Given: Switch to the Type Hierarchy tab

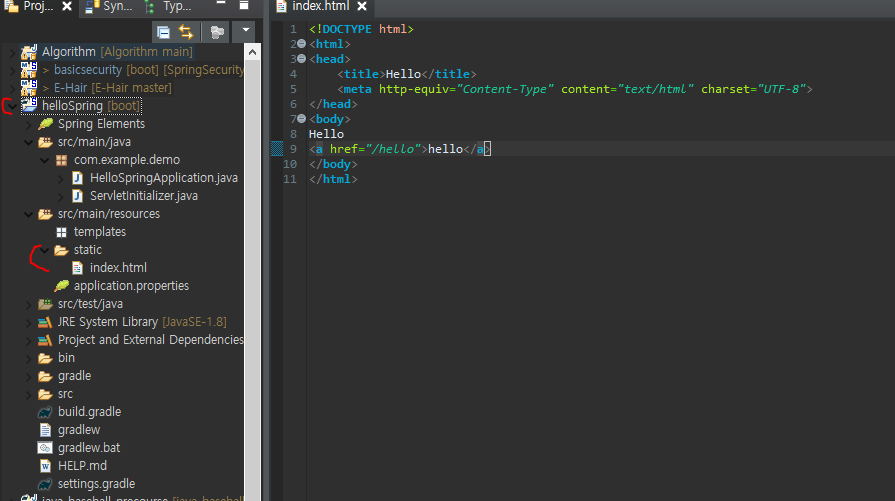Looking at the screenshot, I should (x=168, y=6).
